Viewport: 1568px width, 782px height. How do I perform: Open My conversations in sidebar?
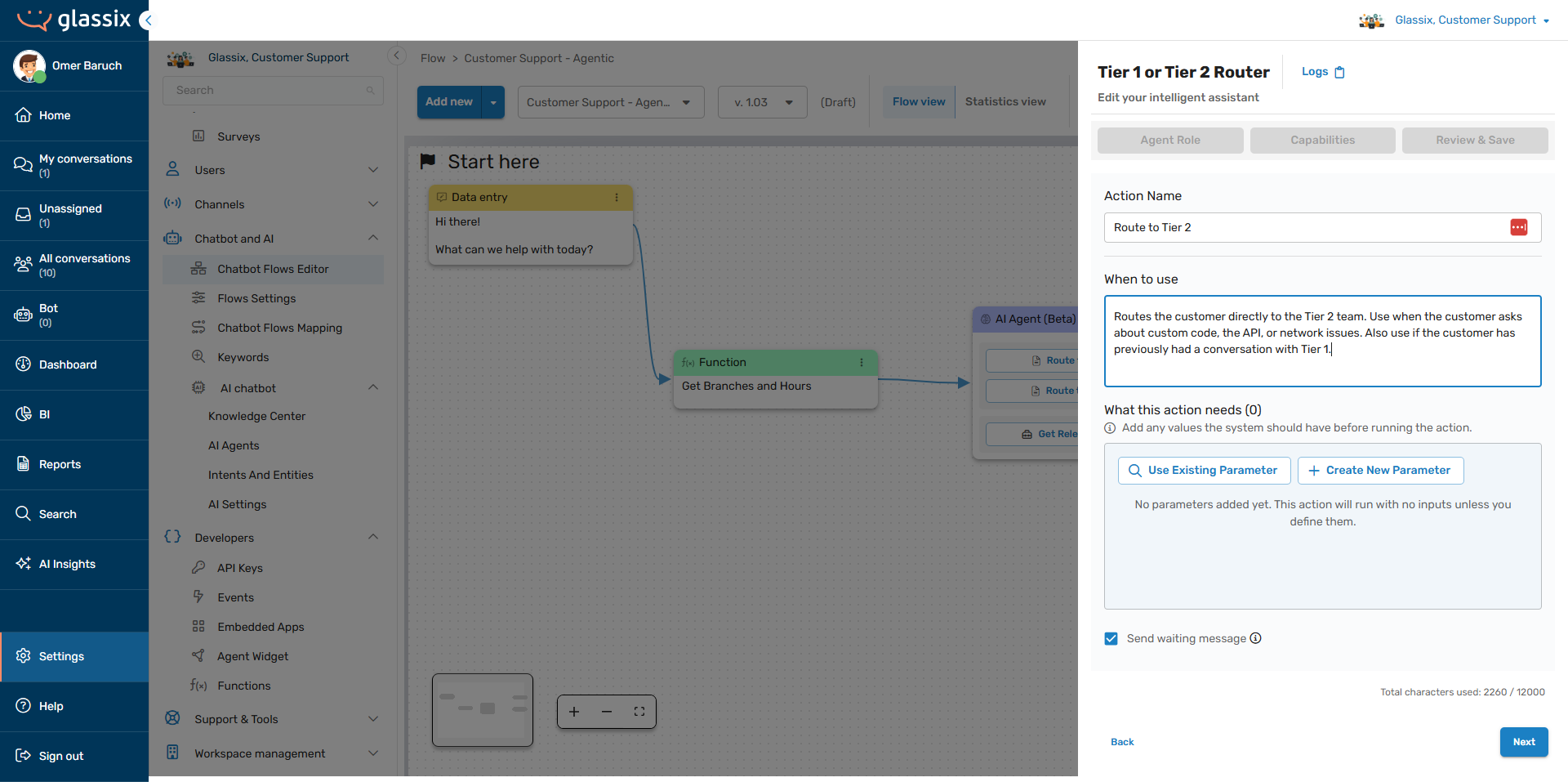[x=74, y=165]
